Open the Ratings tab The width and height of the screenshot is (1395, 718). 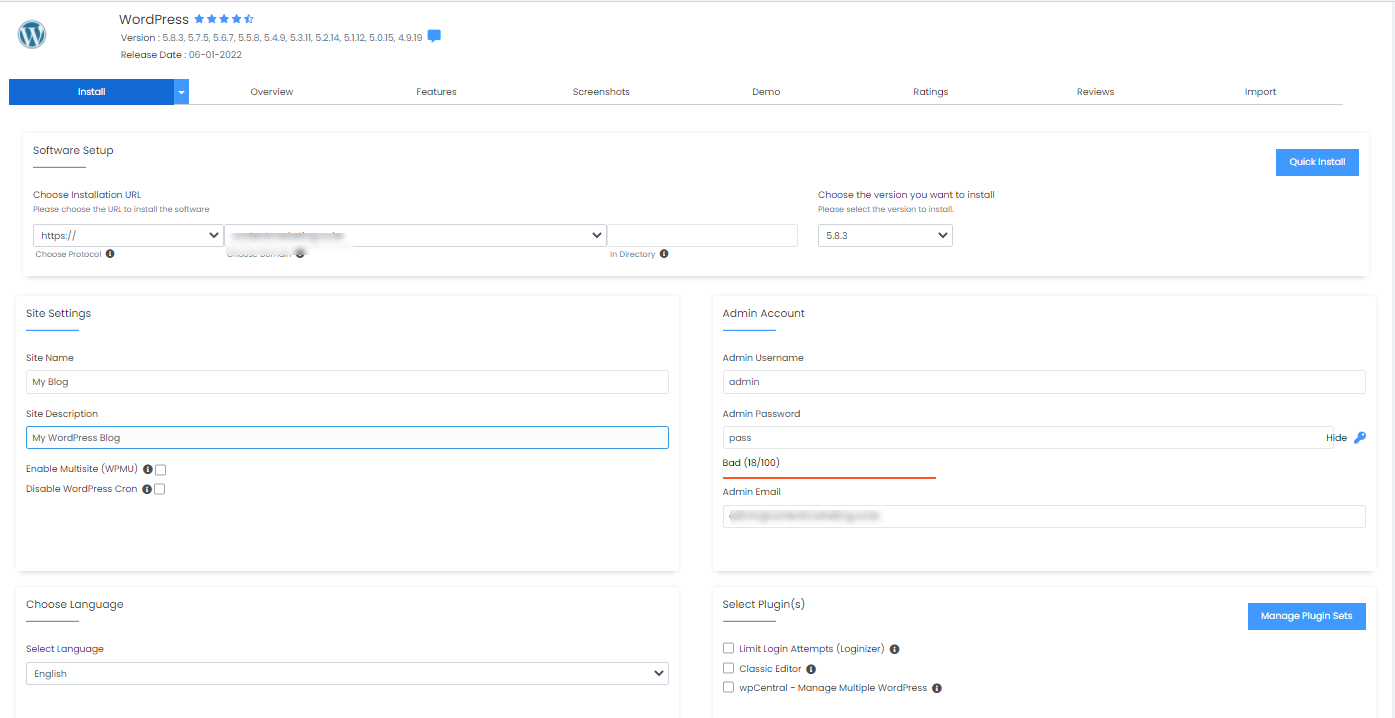(x=930, y=92)
